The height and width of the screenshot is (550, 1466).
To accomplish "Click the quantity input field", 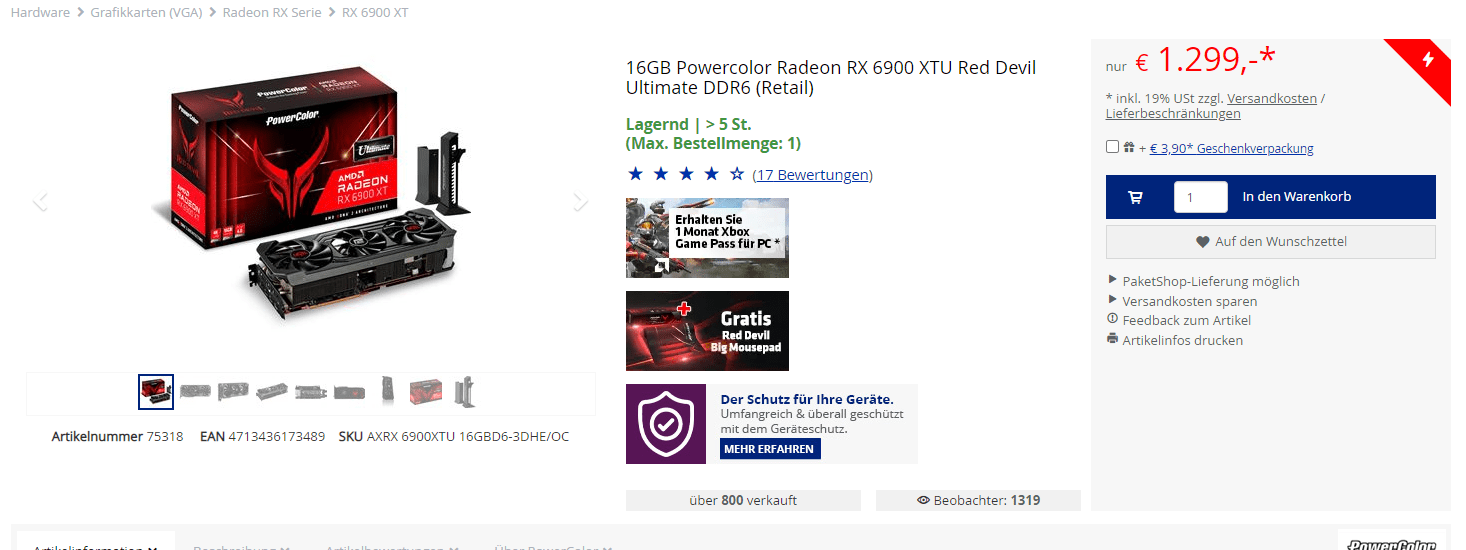I will click(x=1200, y=197).
